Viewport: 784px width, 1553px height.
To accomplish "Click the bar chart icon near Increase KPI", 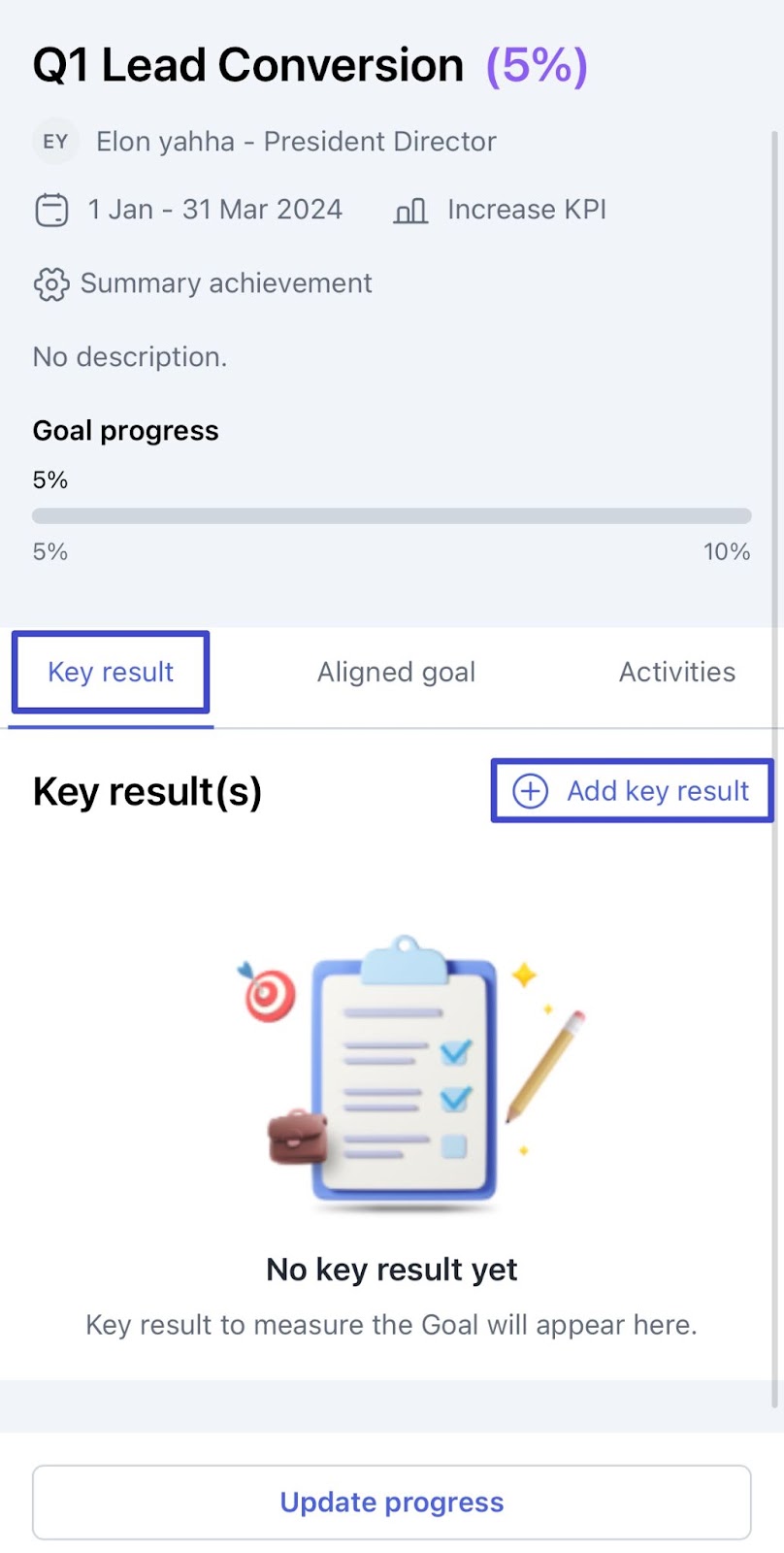I will [x=410, y=211].
